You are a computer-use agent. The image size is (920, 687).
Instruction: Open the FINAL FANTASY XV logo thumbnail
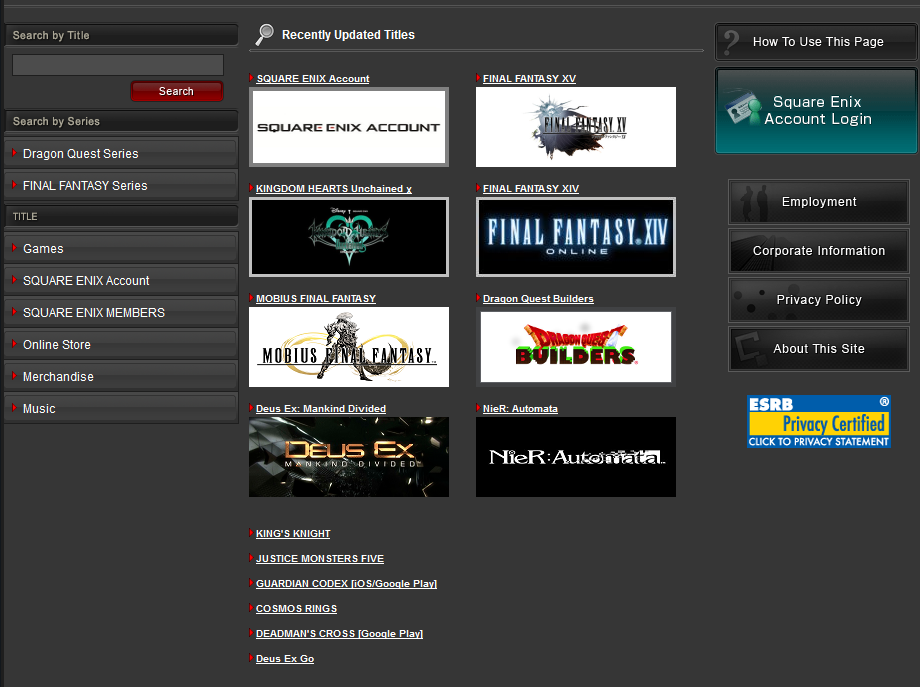point(575,127)
